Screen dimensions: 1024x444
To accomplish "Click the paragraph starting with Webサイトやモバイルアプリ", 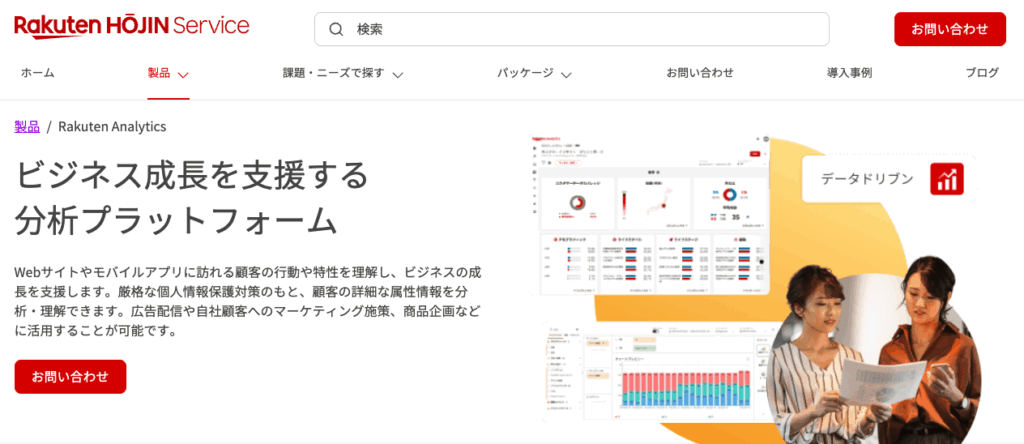I will (248, 301).
